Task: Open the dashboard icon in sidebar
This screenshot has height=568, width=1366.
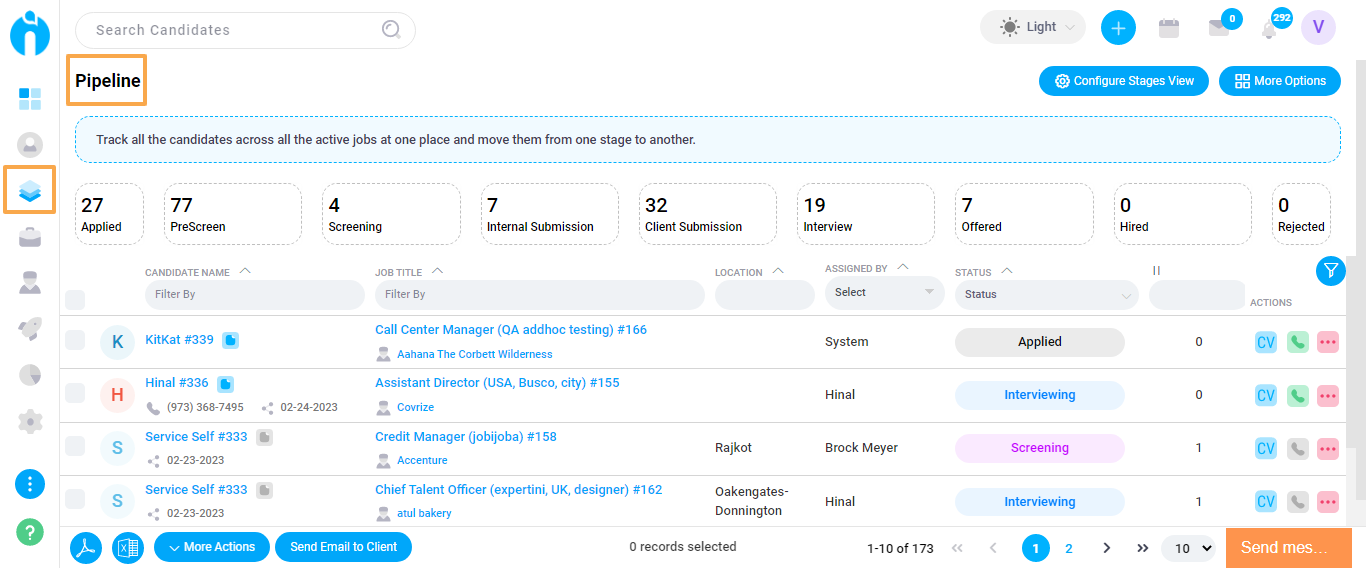Action: click(x=30, y=99)
